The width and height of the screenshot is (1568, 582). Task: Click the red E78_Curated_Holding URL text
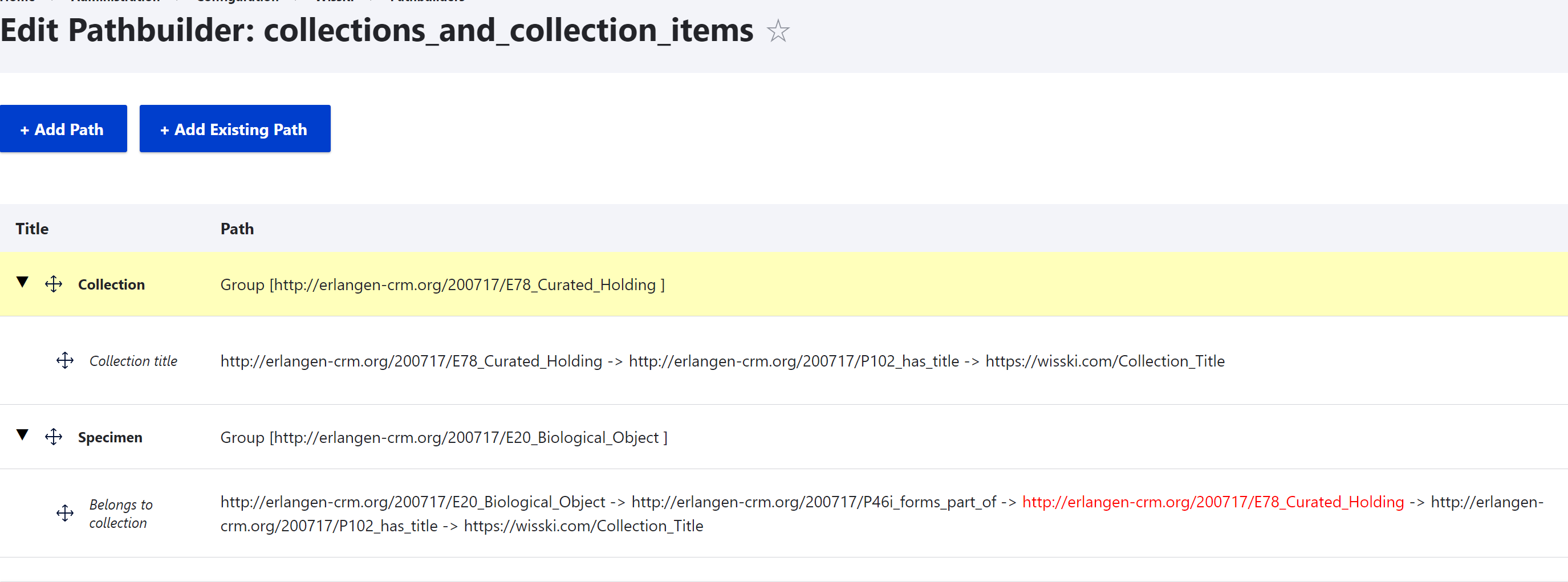tap(1213, 502)
